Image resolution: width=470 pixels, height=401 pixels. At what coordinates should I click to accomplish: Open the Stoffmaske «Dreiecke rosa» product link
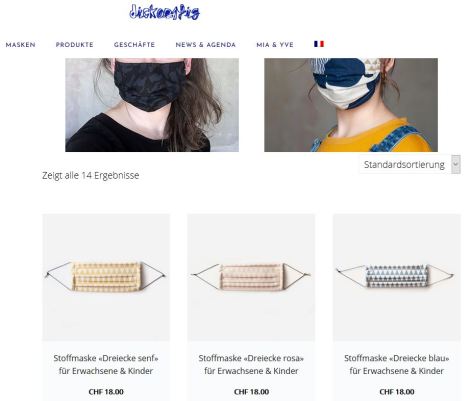click(x=251, y=364)
